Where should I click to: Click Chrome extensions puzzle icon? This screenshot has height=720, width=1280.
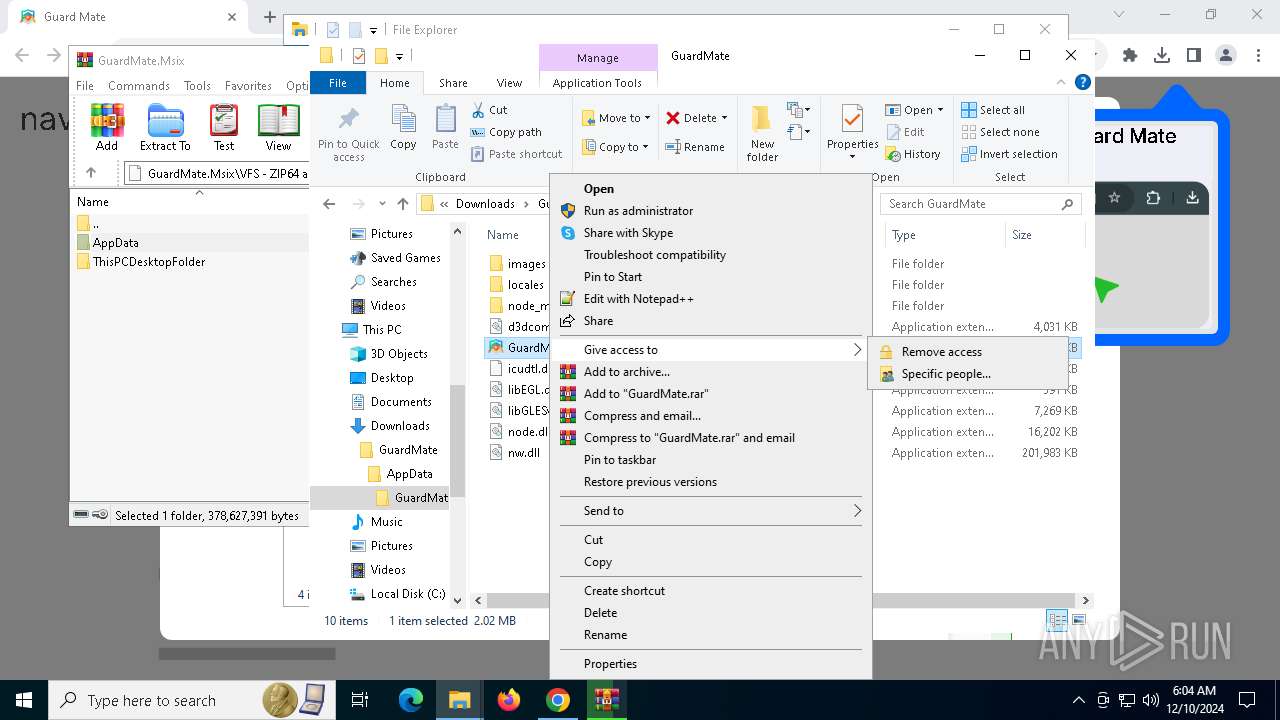coord(1130,56)
